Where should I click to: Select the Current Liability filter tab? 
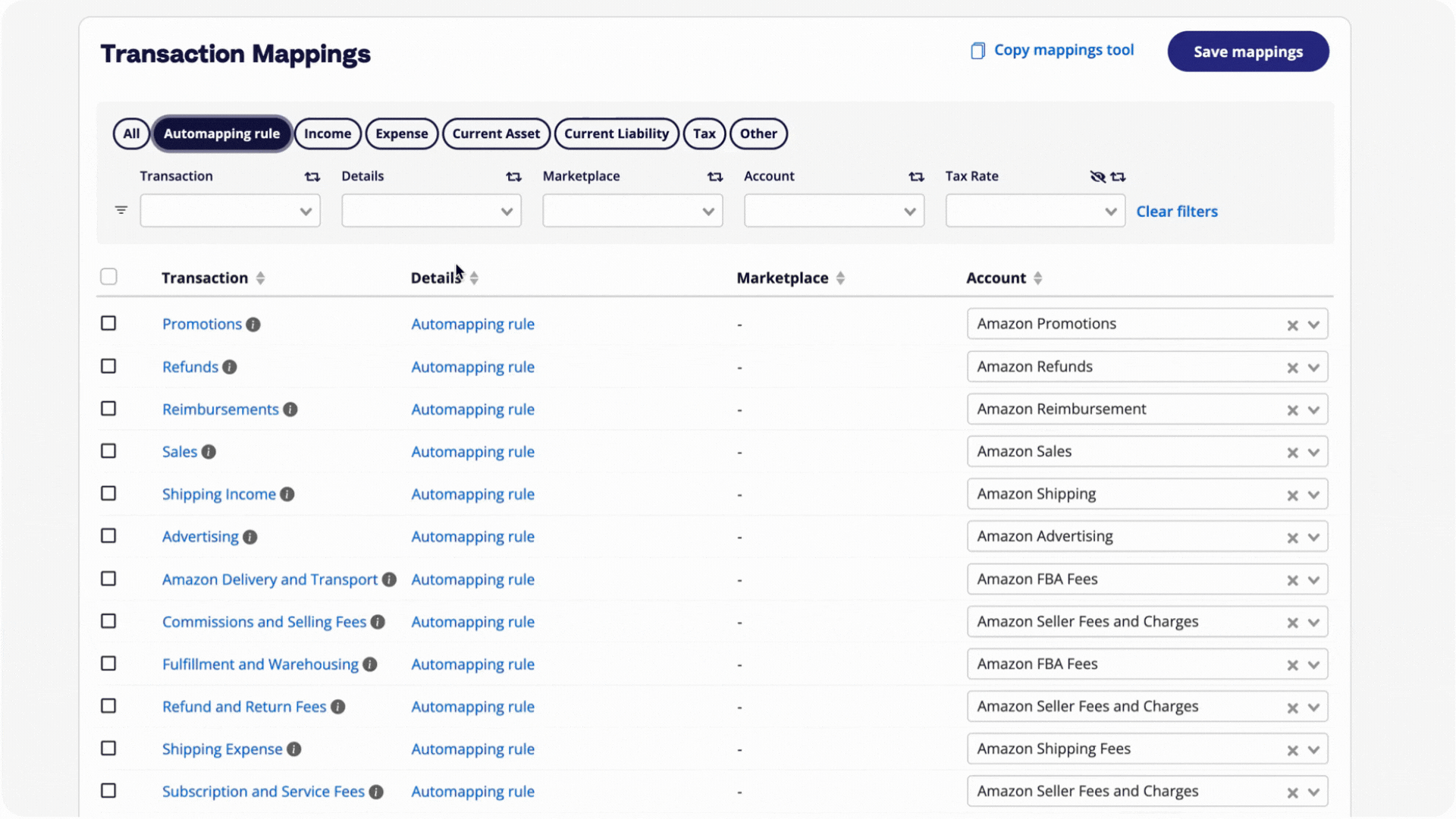click(x=617, y=133)
